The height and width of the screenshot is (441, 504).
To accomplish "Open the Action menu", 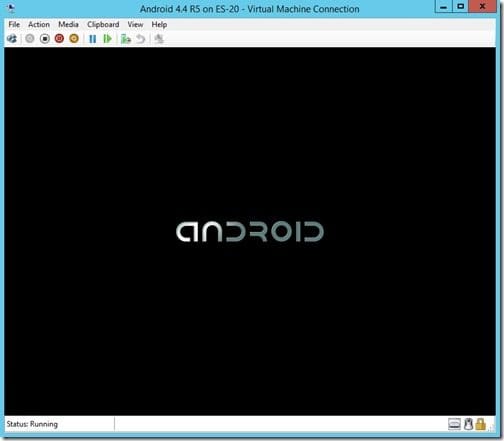I will click(39, 24).
